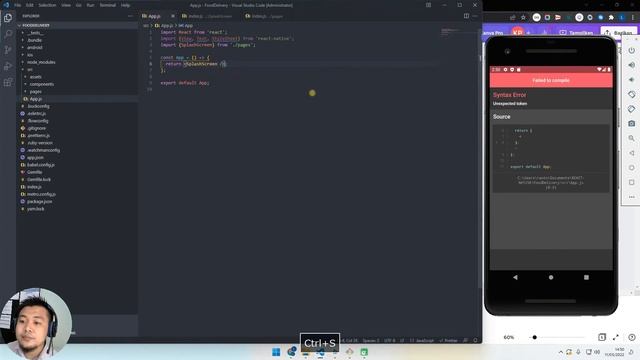Viewport: 640px width, 360px height.
Task: Collapse the src folder
Action: click(29, 69)
